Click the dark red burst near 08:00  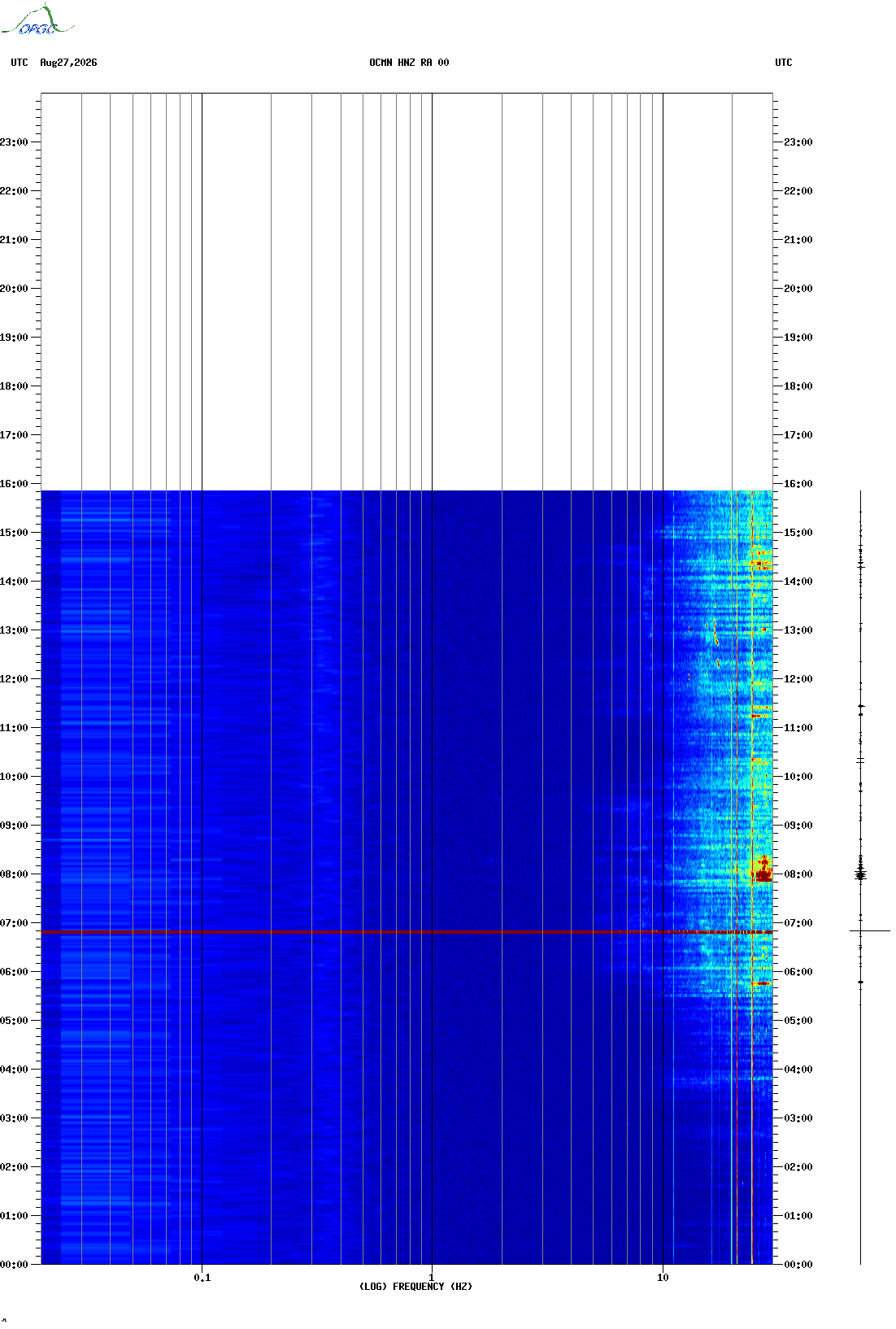click(x=763, y=870)
